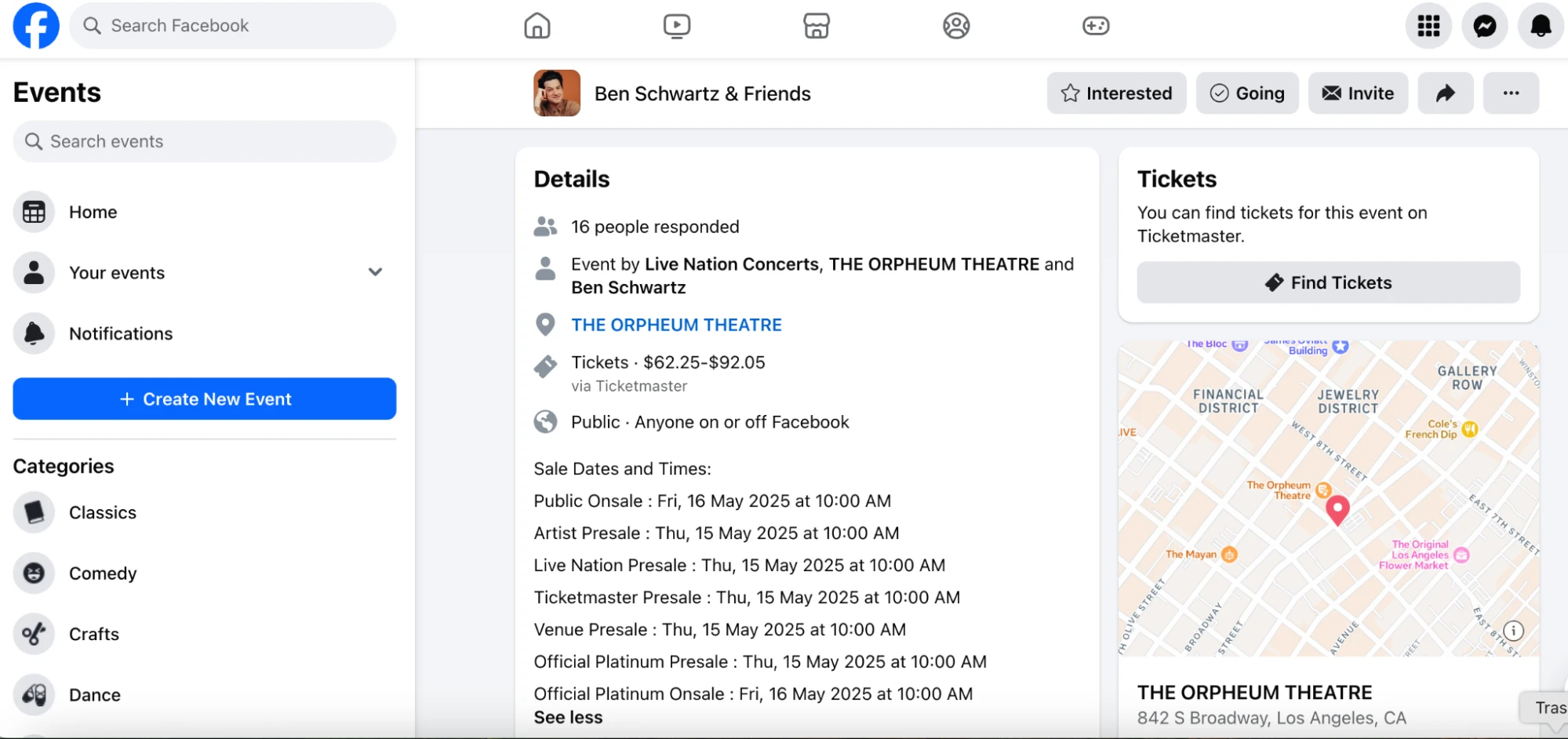Select the Dance category
Screen dimensions: 1568x739
pos(205,695)
